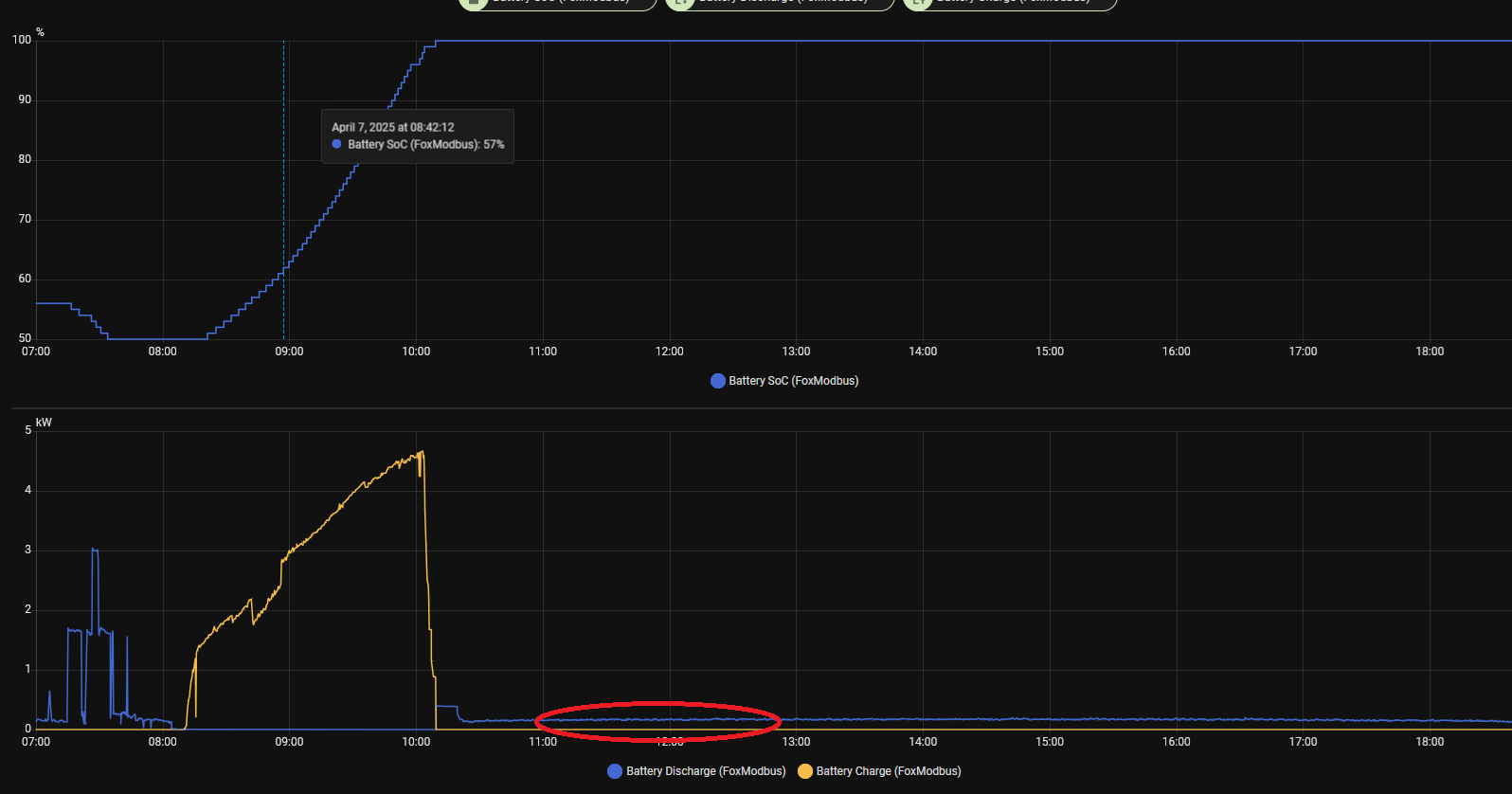This screenshot has width=1512, height=794.
Task: Click the flat 50% minimum of the SoC line
Action: click(x=156, y=339)
